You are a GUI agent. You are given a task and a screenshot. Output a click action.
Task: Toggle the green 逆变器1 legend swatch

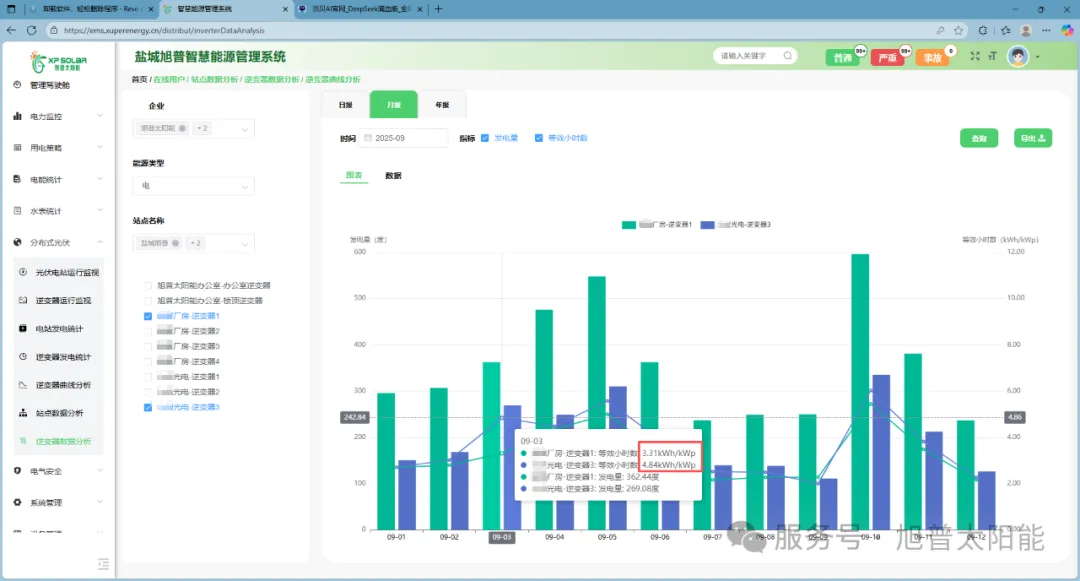click(x=629, y=225)
